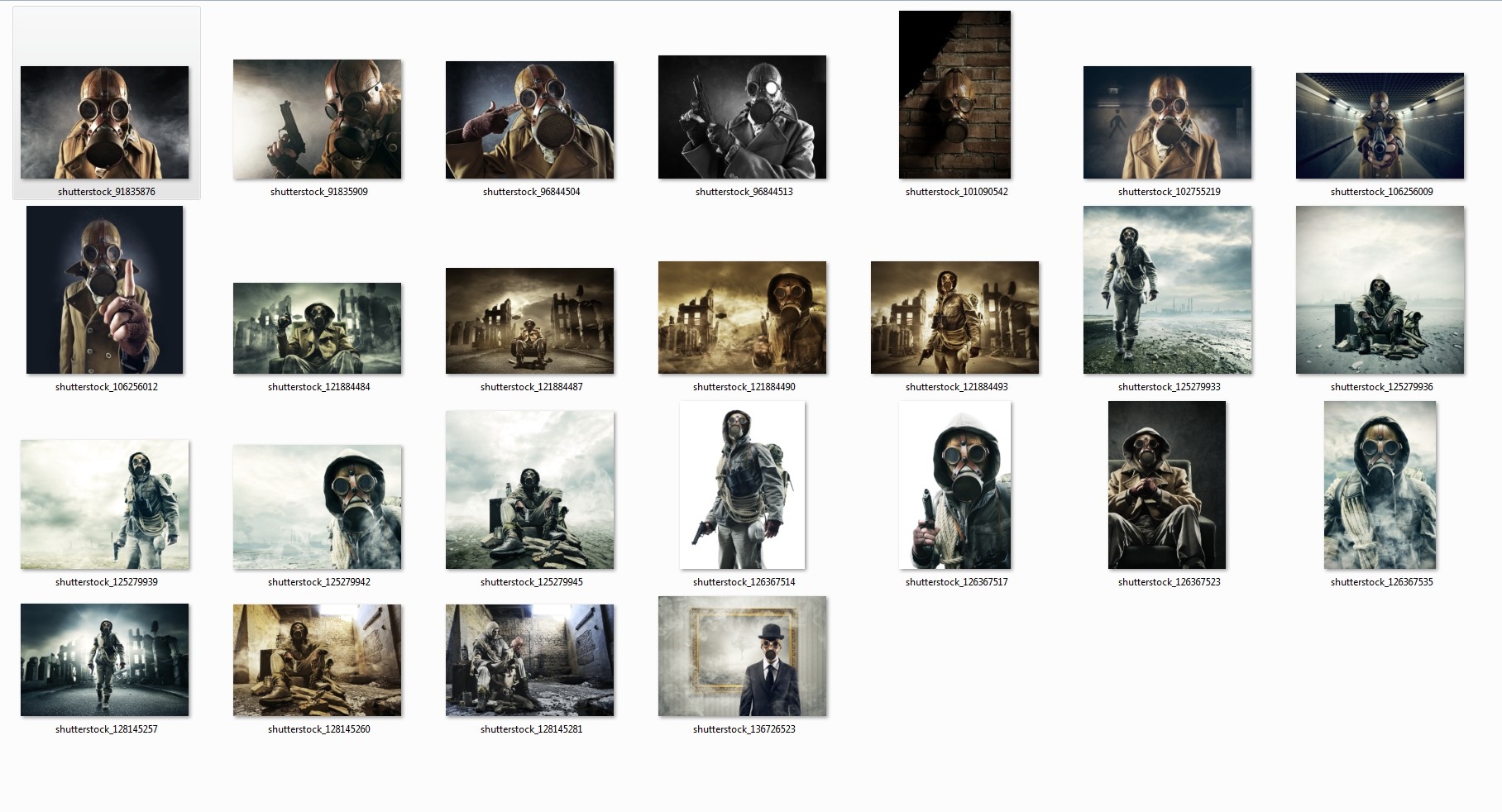Click file name shutterstock_125279933
This screenshot has height=812, width=1502.
point(1170,387)
